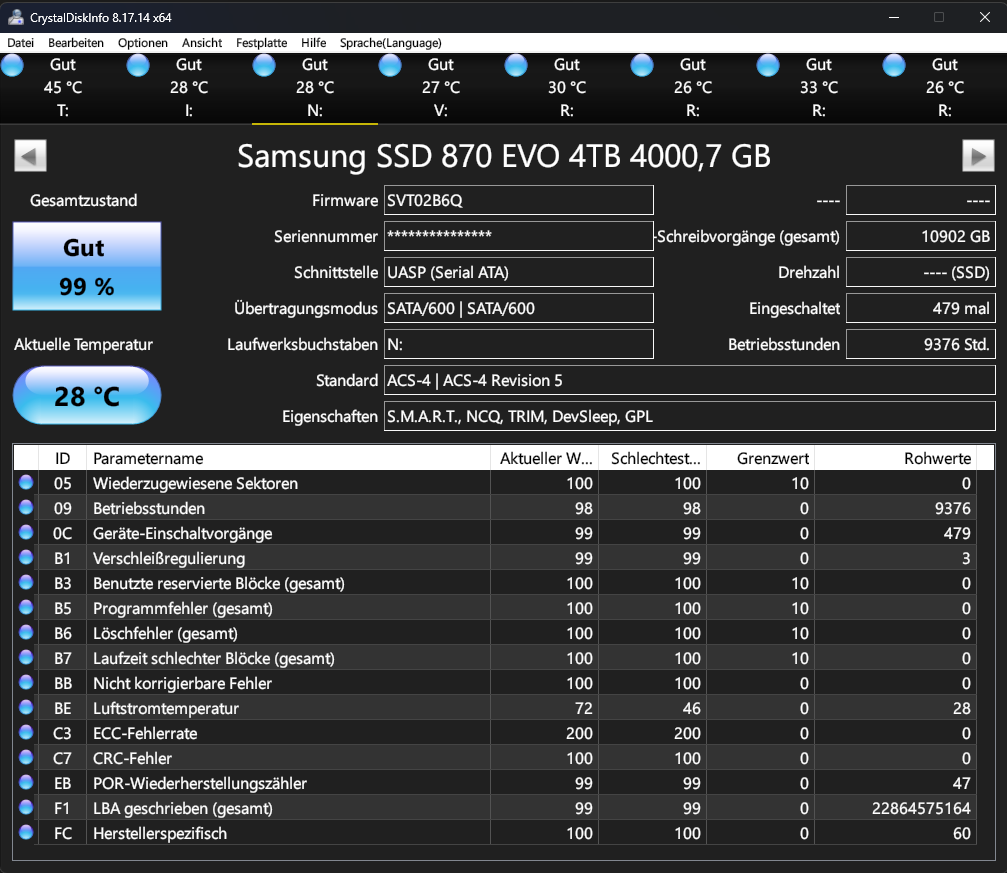Click the CrystalDiskInfo title bar app icon

point(15,17)
